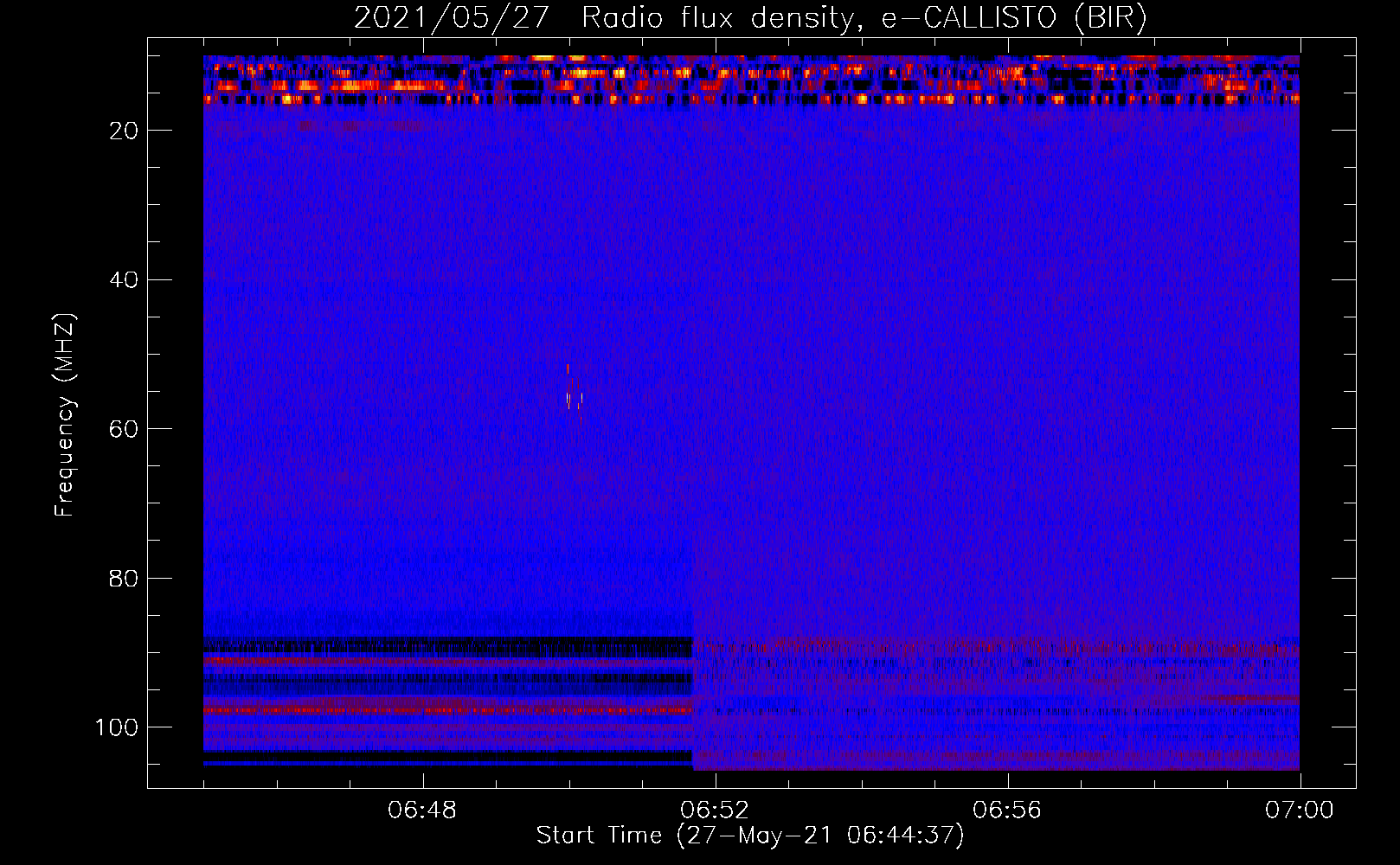Image resolution: width=1400 pixels, height=865 pixels.
Task: Click the 06:48 time tick label
Action: point(422,811)
